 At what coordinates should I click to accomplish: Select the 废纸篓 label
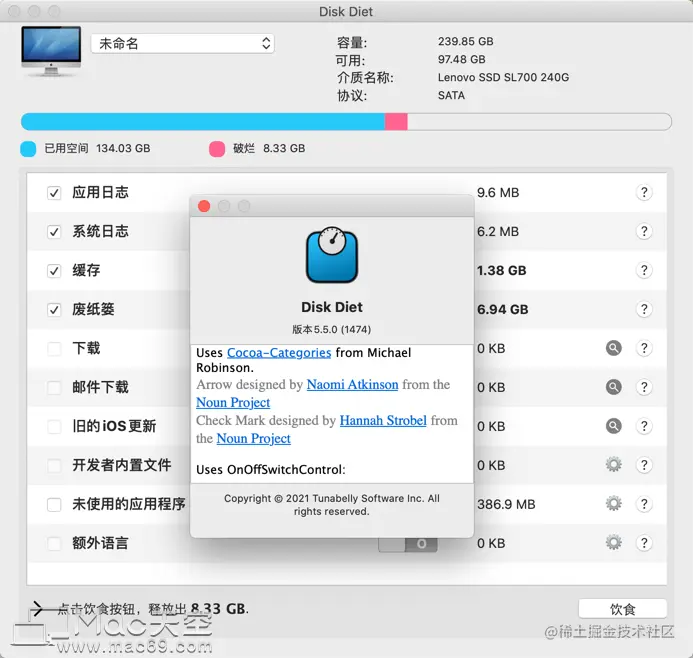(x=93, y=309)
